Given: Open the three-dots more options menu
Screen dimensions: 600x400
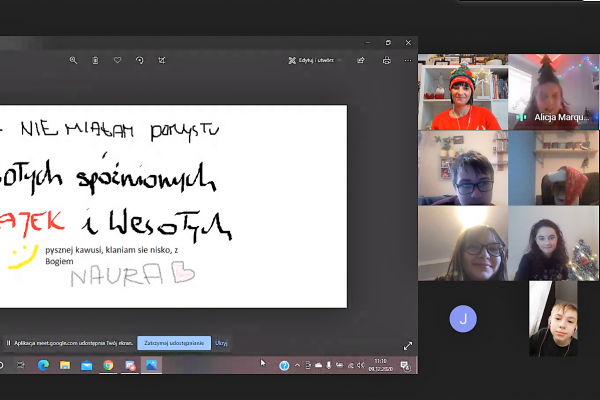Looking at the screenshot, I should tap(407, 60).
